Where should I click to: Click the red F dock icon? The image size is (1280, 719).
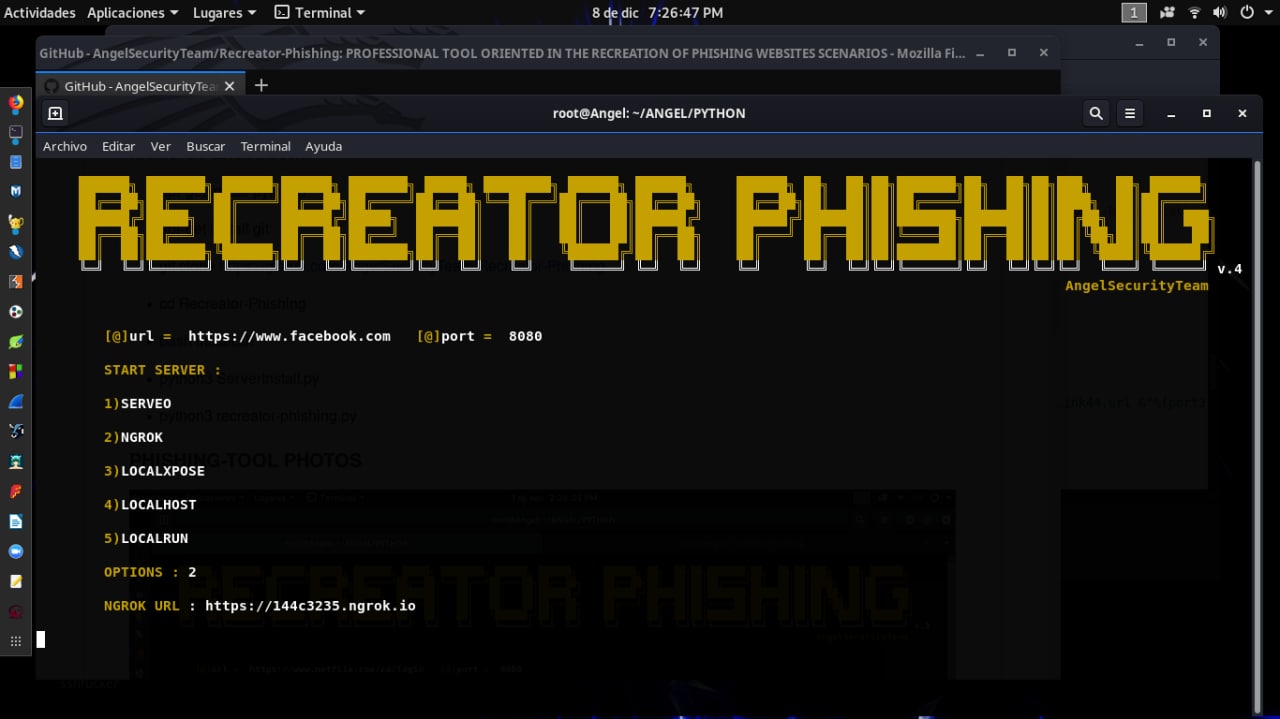point(16,492)
